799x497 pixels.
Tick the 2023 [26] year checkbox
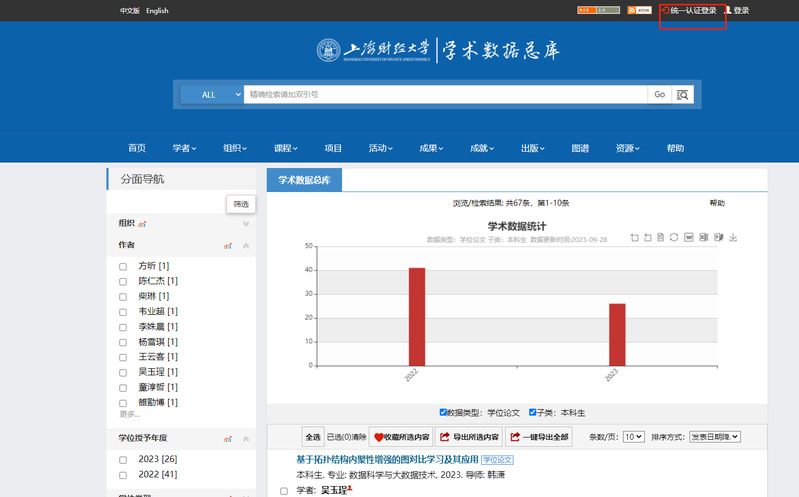point(123,460)
